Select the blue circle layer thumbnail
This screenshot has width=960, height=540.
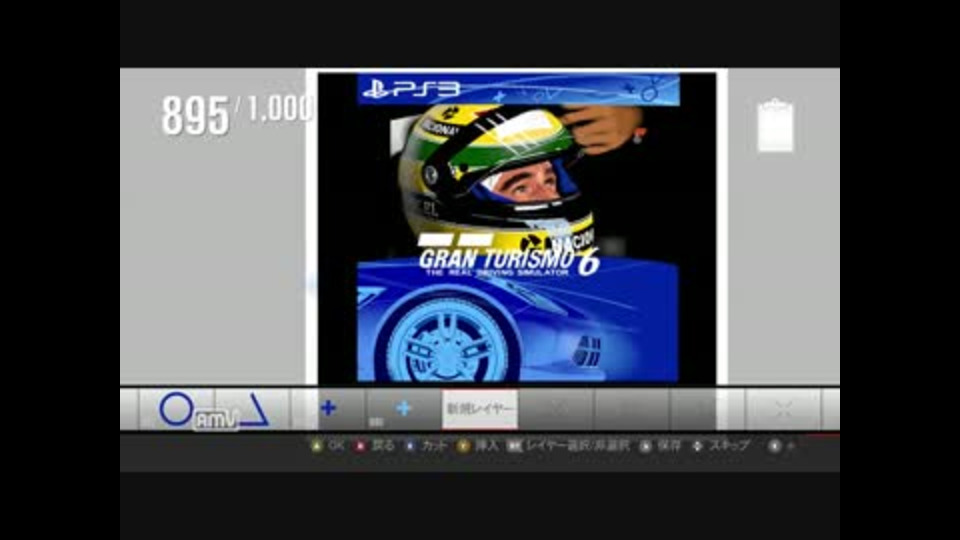[x=177, y=409]
